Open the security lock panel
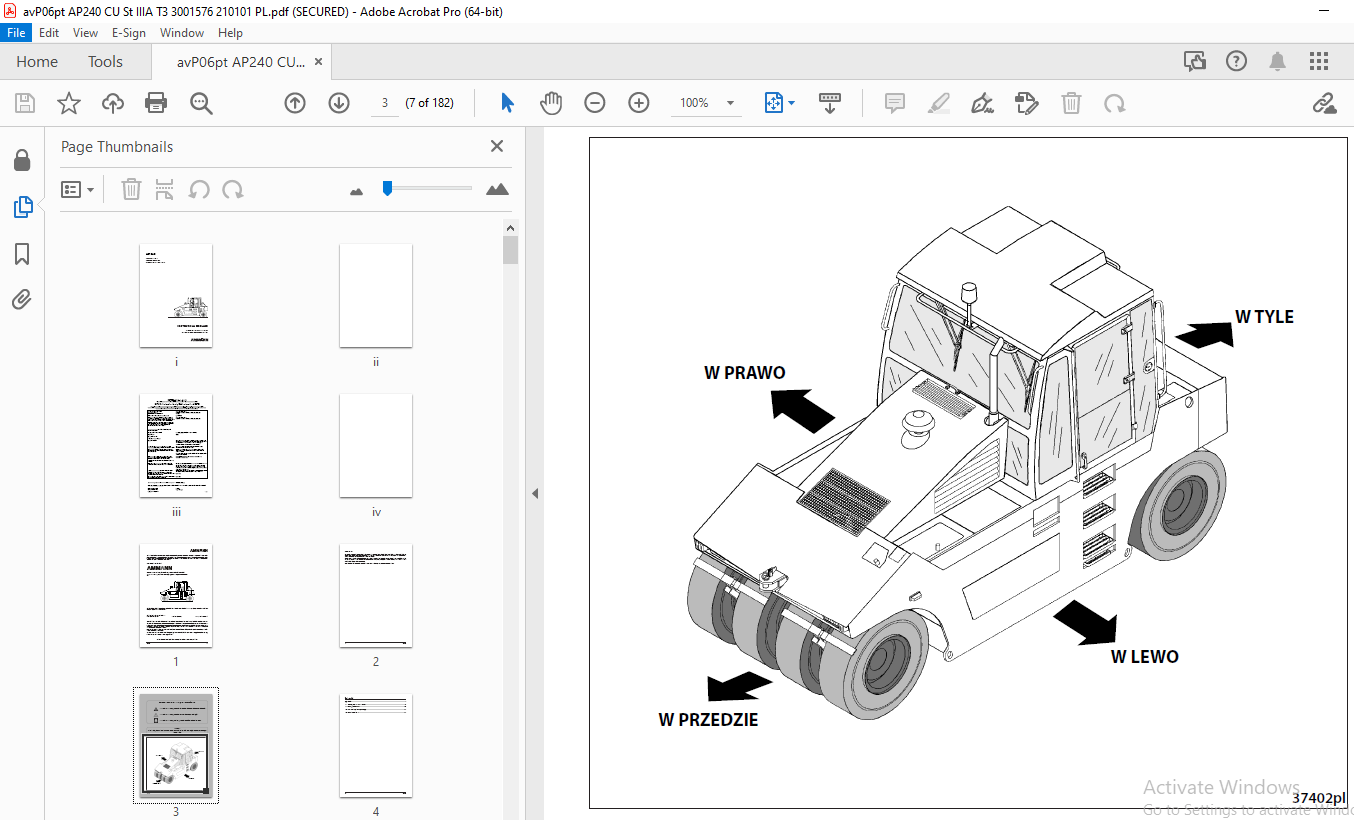This screenshot has height=820, width=1354. pos(22,160)
